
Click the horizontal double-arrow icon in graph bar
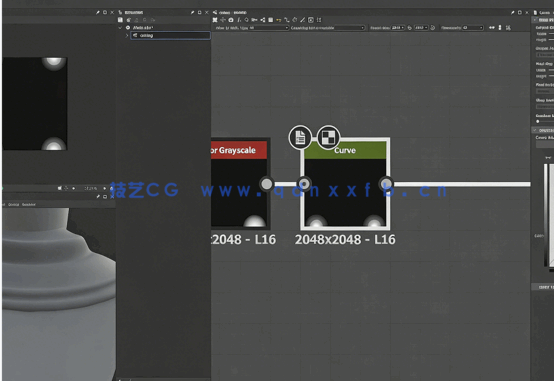point(491,28)
